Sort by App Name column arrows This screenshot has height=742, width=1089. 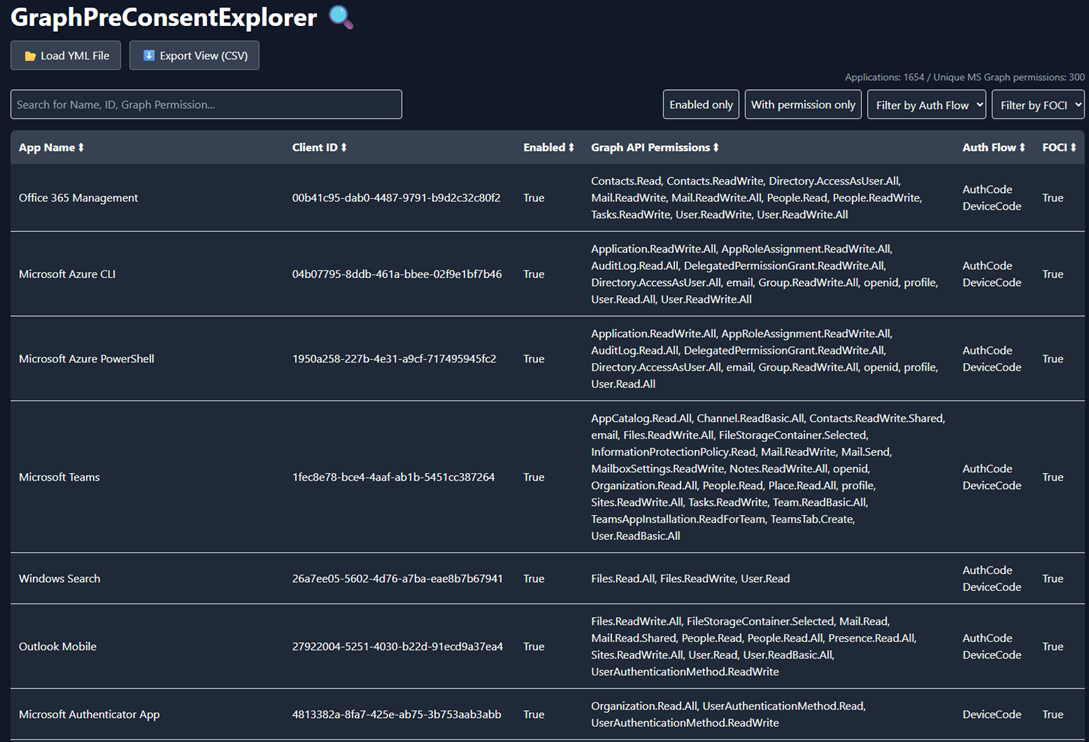pos(81,147)
